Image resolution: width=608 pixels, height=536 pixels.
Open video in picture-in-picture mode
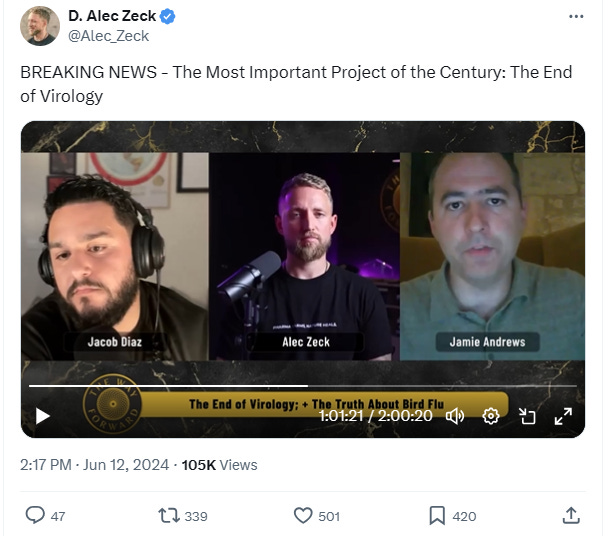(527, 416)
